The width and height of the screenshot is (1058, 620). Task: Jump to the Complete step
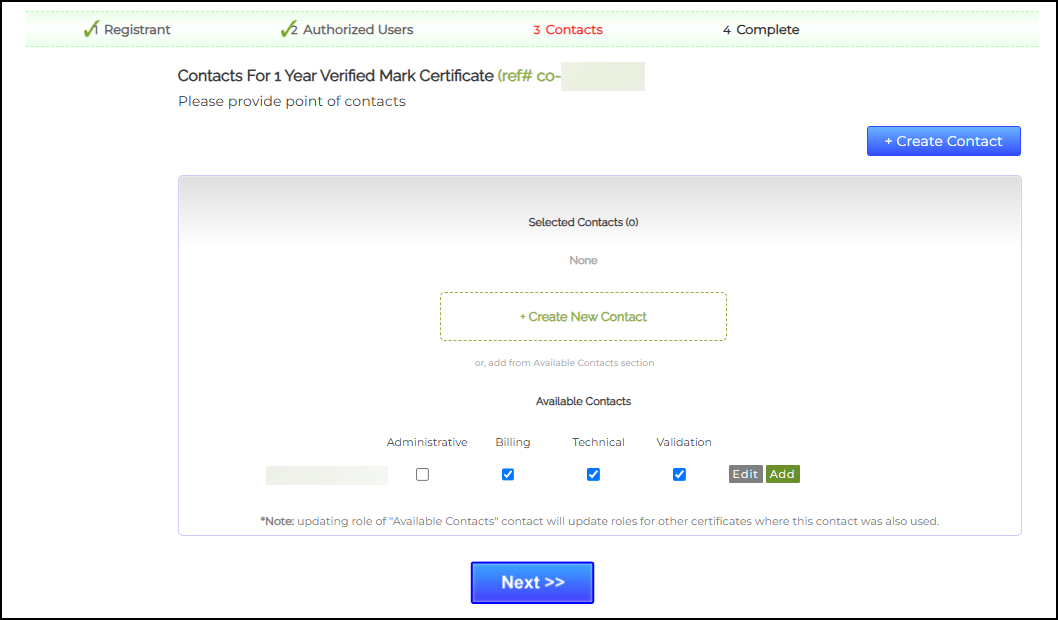[x=760, y=30]
